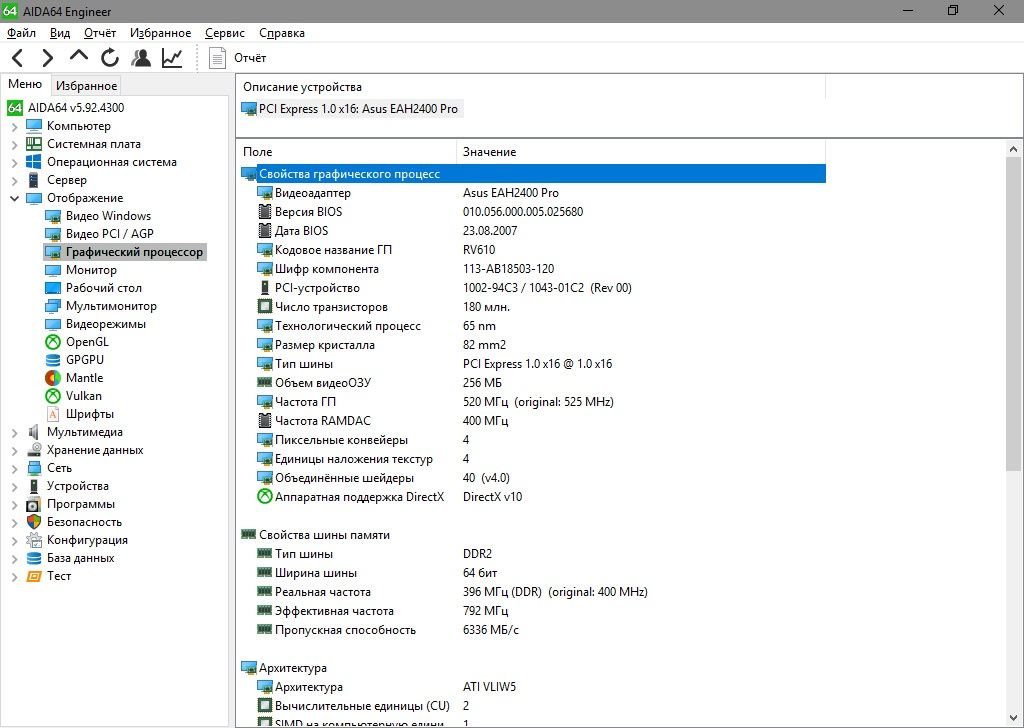Click the Хранение данных drive icon
Viewport: 1024px width, 728px height.
pyautogui.click(x=34, y=450)
